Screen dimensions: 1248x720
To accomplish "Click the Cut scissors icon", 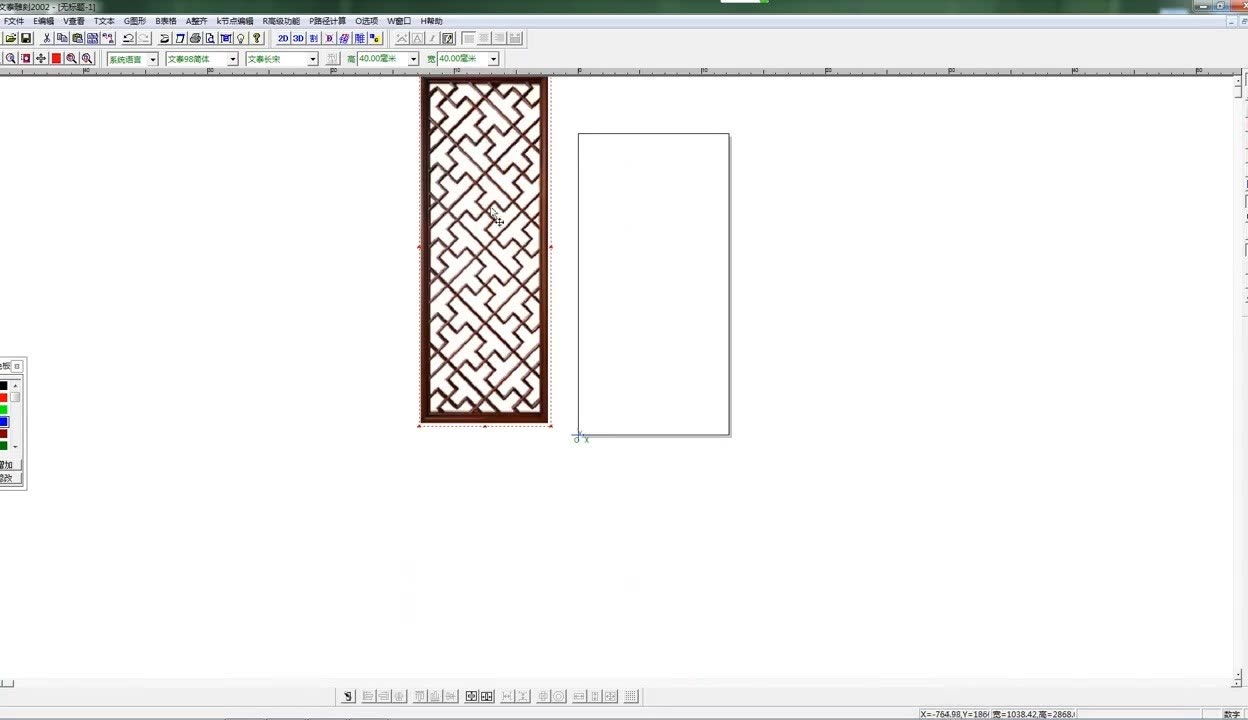I will coord(46,38).
